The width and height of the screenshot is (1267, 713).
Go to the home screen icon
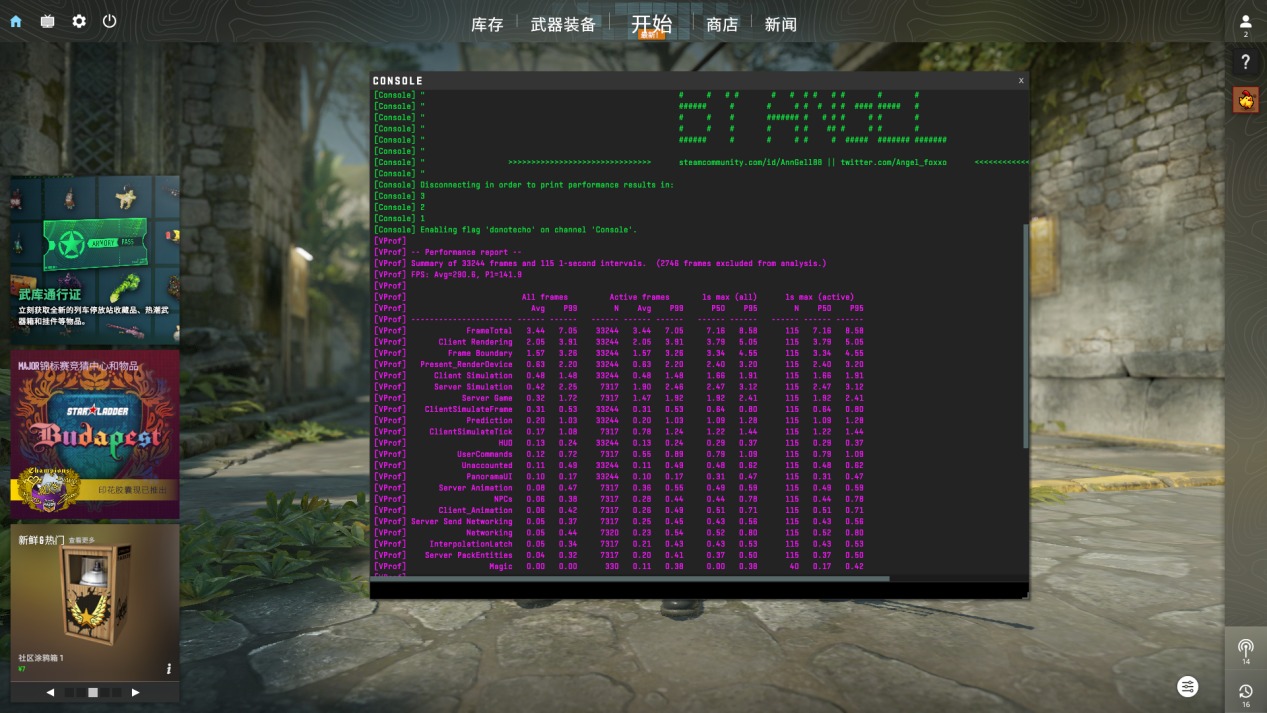click(x=16, y=21)
